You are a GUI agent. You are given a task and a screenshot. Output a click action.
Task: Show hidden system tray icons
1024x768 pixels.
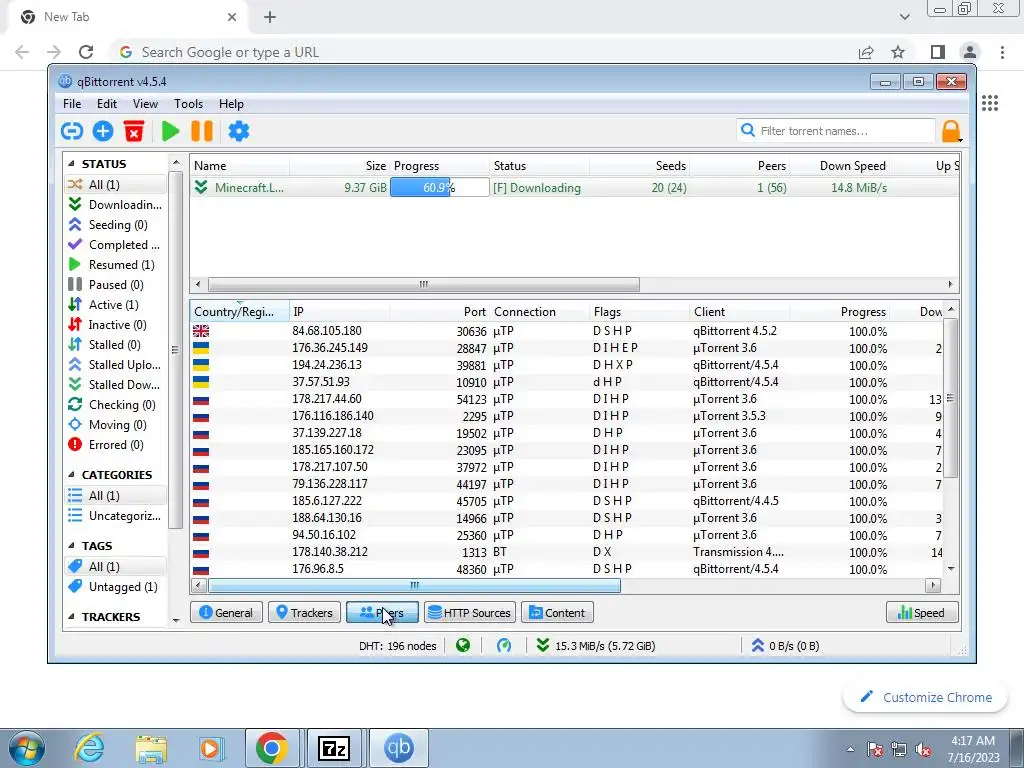coord(850,750)
